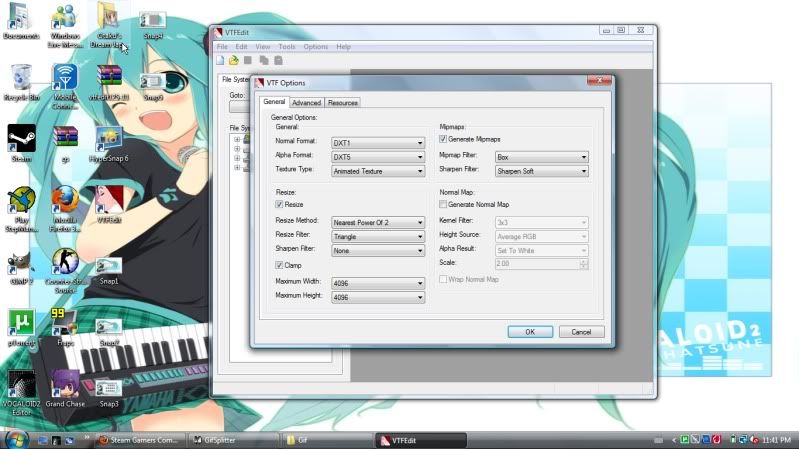Screen dimensions: 799x449
Task: Open the Normal Format dropdown
Action: pos(377,143)
